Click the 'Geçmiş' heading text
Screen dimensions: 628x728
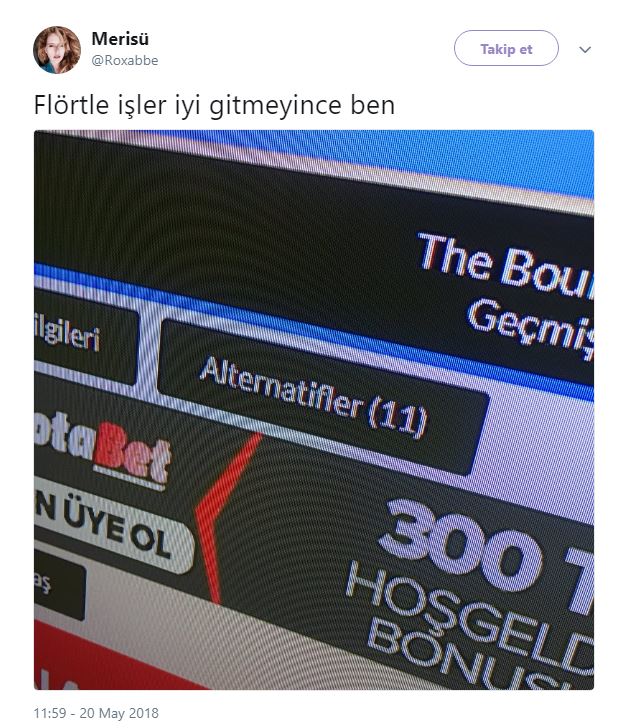pyautogui.click(x=530, y=325)
